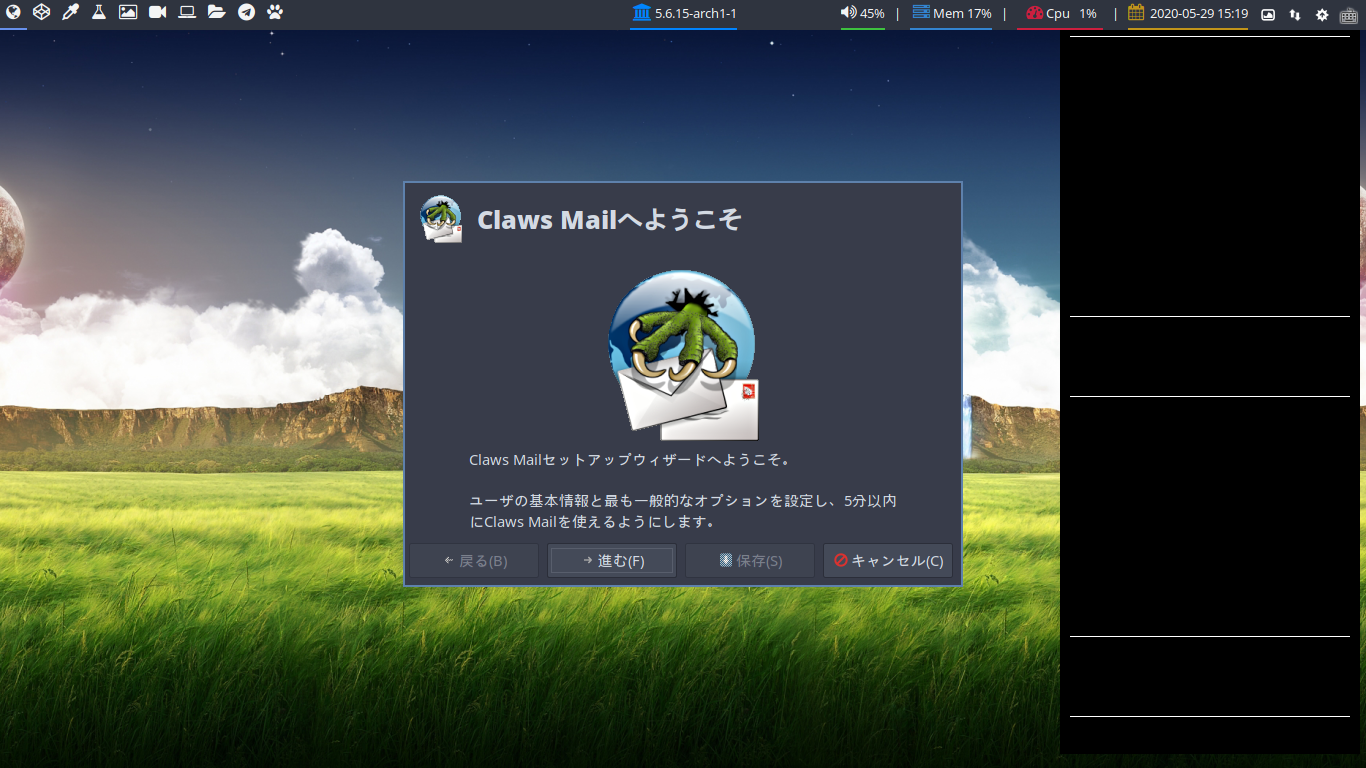Click the paw print workspace icon
This screenshot has height=768, width=1366.
275,13
